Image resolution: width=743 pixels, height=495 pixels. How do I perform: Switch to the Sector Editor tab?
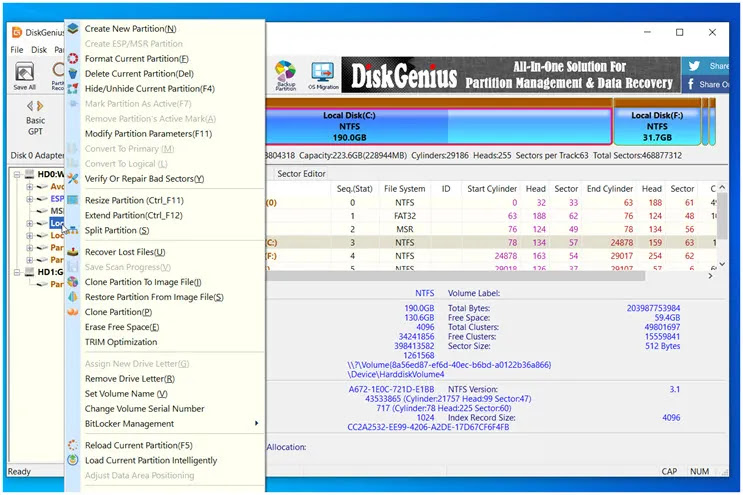pyautogui.click(x=301, y=174)
